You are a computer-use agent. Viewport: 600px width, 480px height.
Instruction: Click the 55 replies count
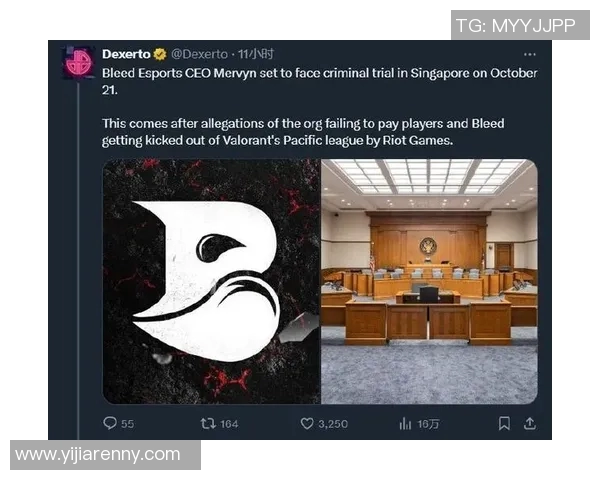point(127,424)
